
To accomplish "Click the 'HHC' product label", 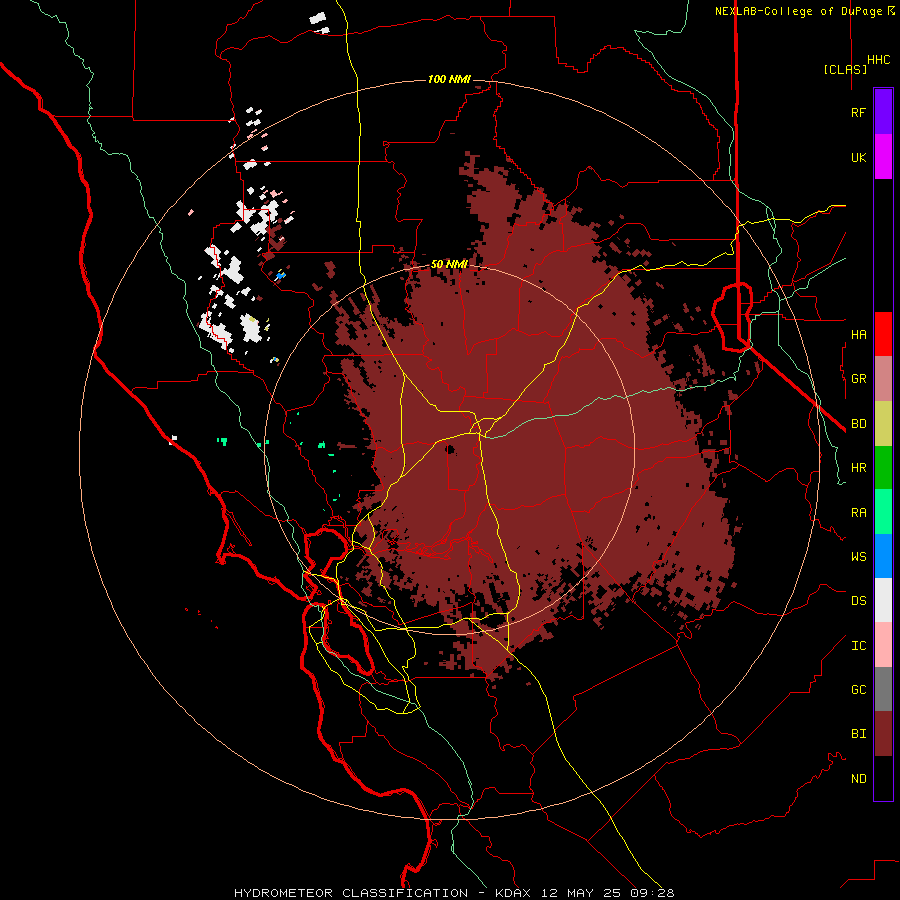I will click(x=879, y=60).
